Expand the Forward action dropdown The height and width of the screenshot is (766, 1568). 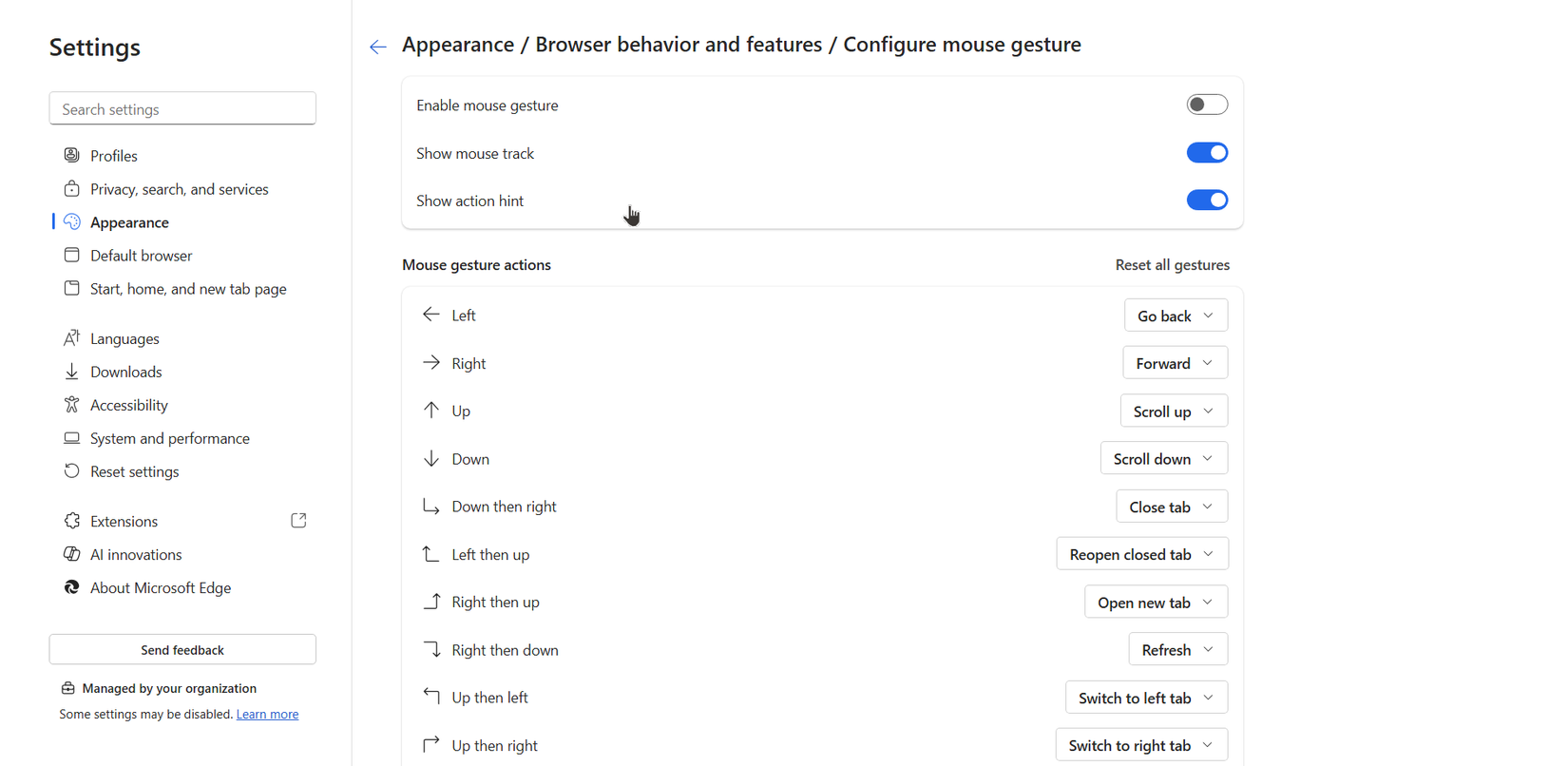1175,362
